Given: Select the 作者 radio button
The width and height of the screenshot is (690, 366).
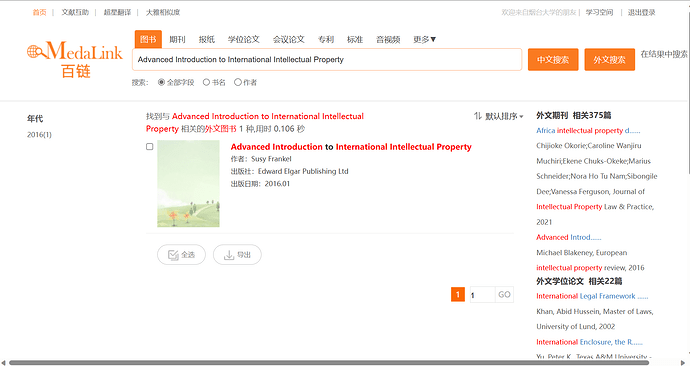Looking at the screenshot, I should (x=238, y=82).
